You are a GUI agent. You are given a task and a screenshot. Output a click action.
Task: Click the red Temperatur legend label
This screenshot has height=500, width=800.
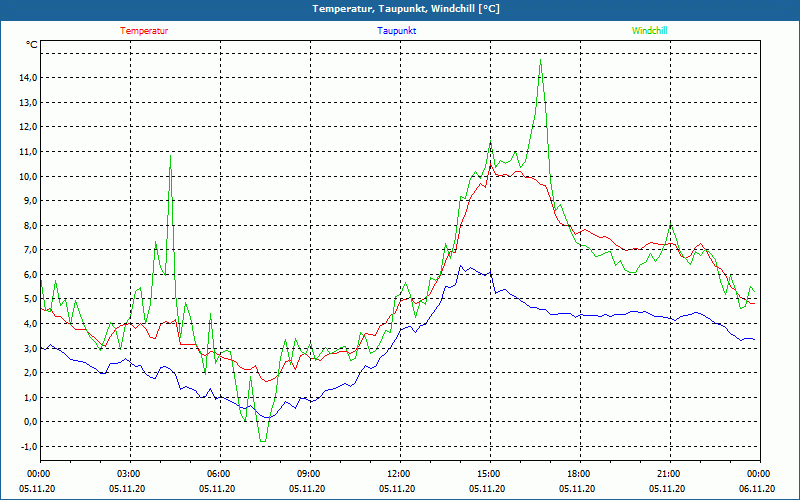(144, 31)
